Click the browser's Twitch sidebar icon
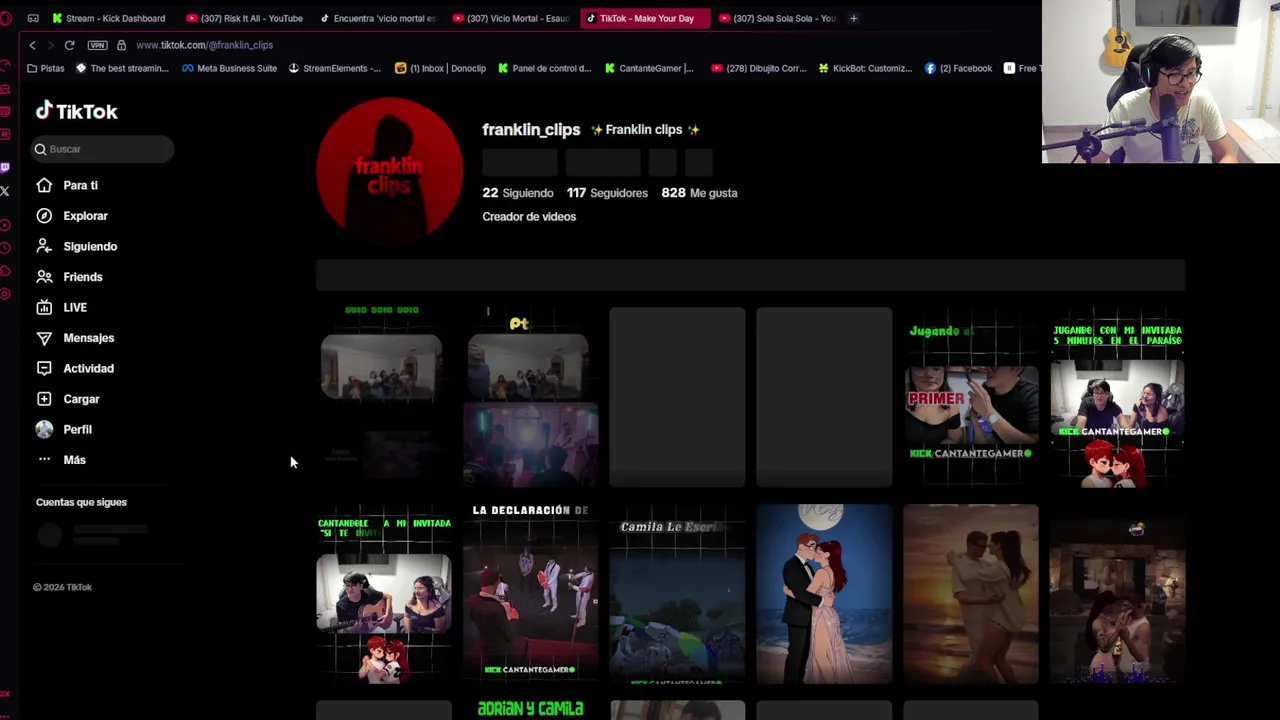Viewport: 1280px width, 720px height. point(6,167)
